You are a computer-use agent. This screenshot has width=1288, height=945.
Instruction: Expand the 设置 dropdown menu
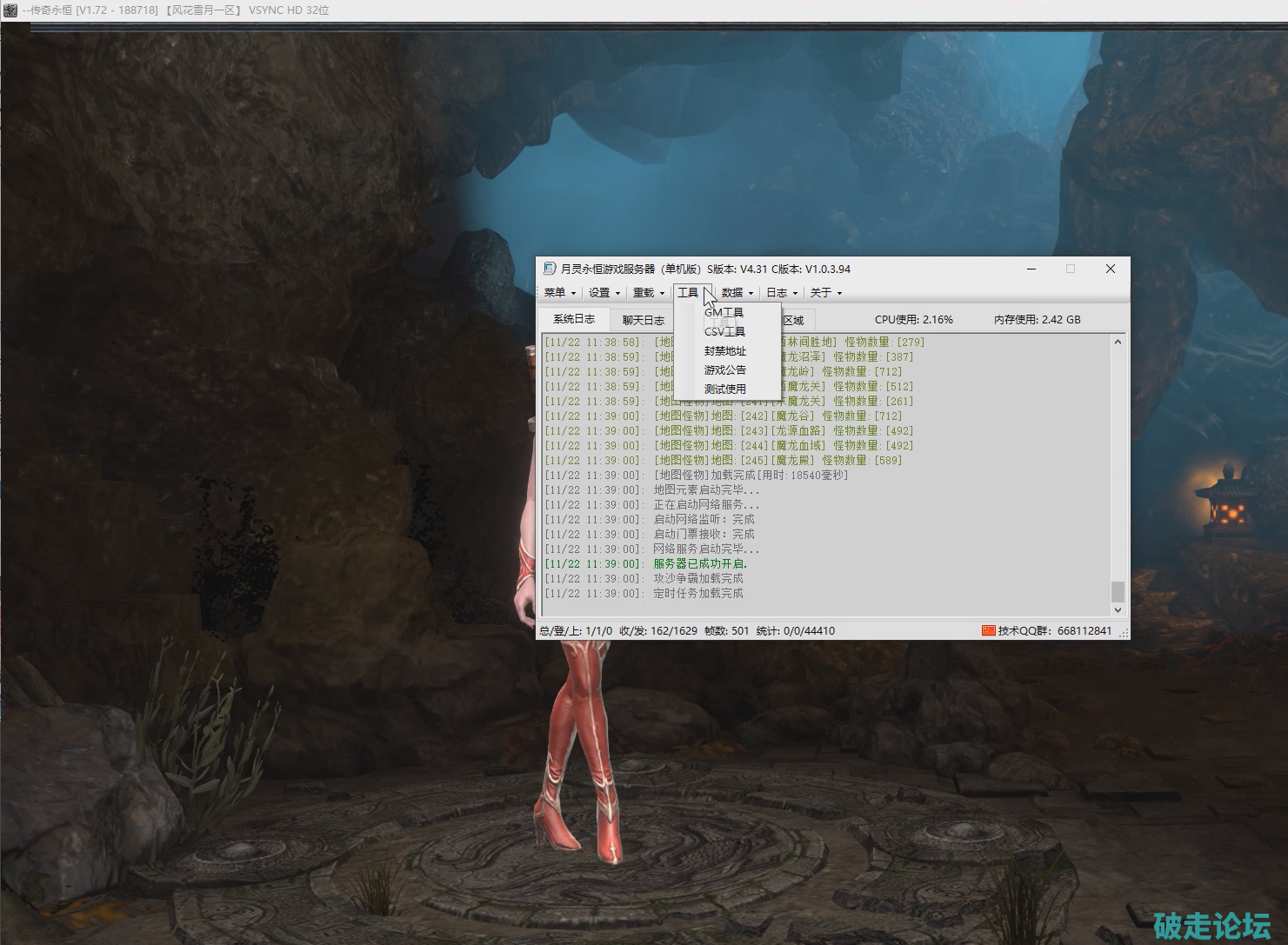pyautogui.click(x=604, y=293)
